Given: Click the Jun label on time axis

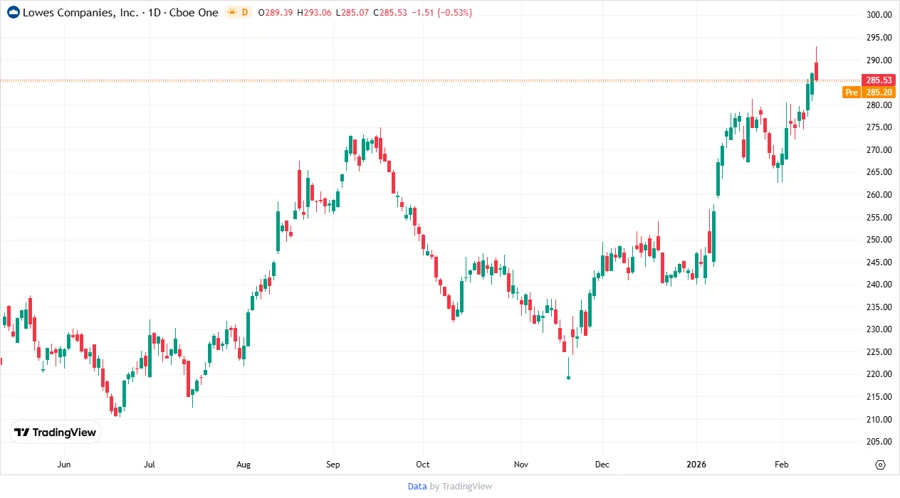Looking at the screenshot, I should click(x=64, y=464).
